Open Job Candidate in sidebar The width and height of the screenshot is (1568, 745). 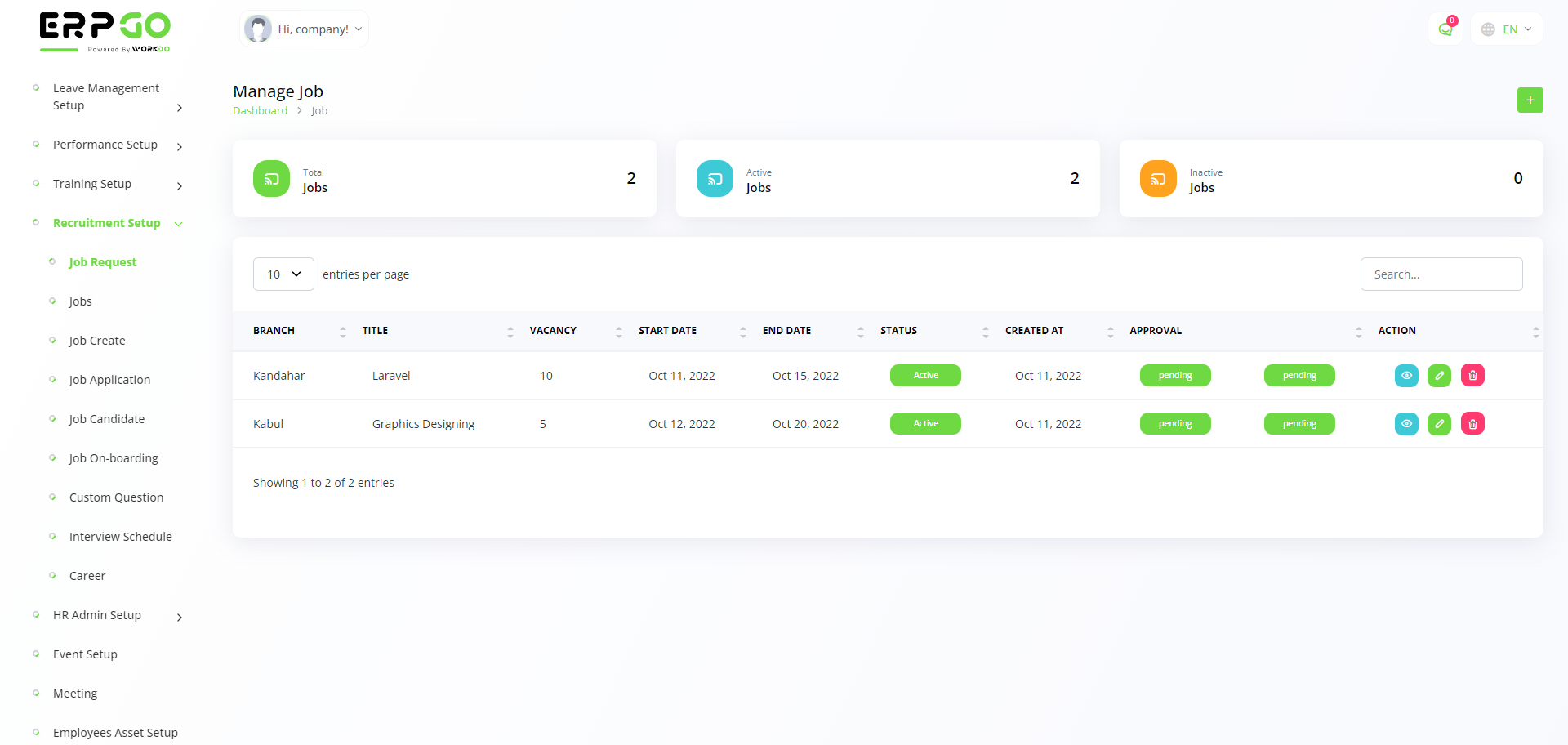point(107,419)
